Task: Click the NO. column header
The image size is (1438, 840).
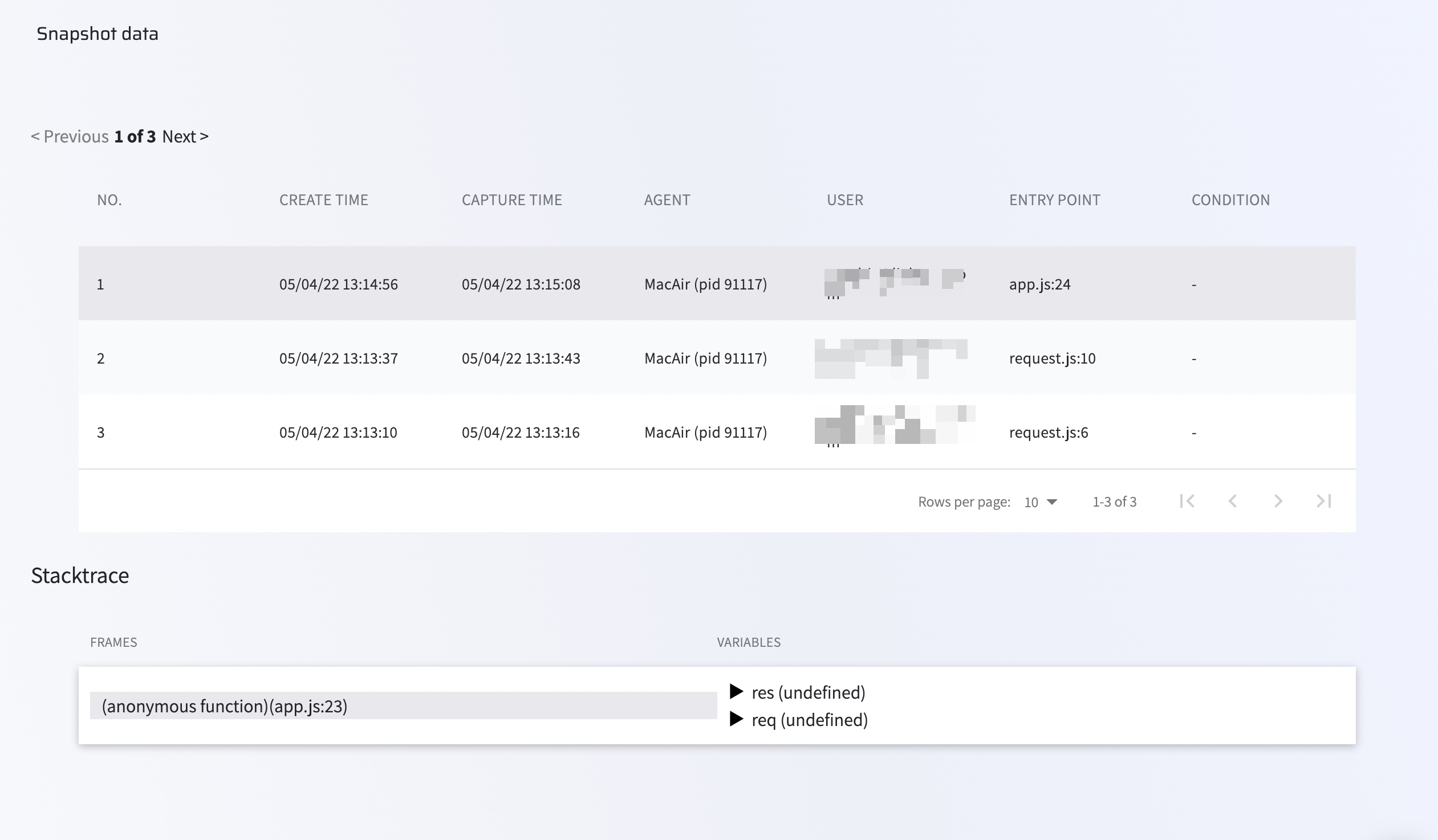Action: 109,199
